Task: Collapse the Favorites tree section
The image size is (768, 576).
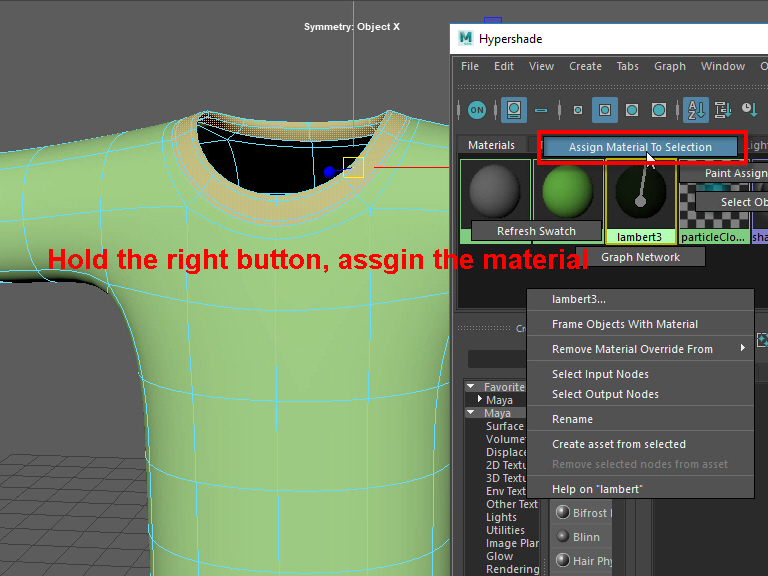Action: tap(471, 387)
